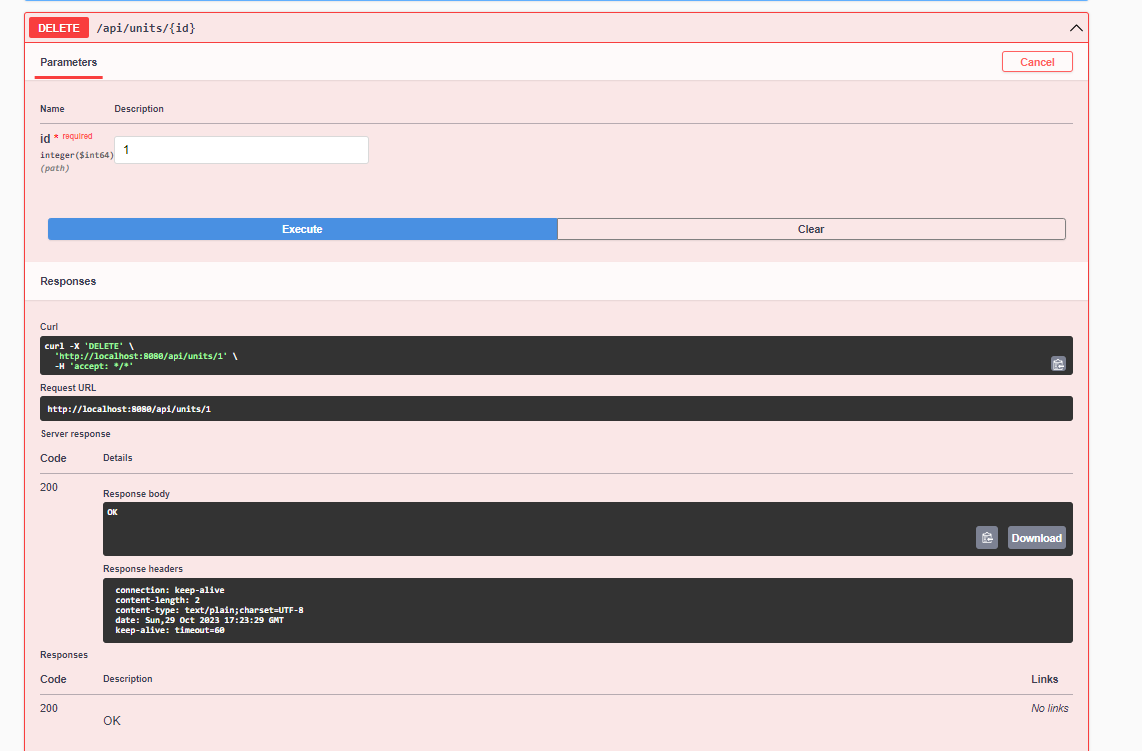Download the response body
The height and width of the screenshot is (751, 1142).
click(1036, 538)
